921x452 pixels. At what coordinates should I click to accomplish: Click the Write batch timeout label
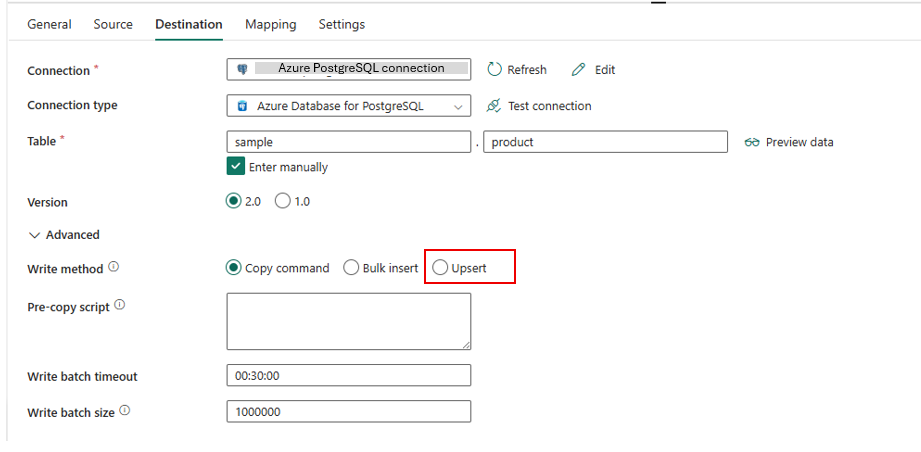click(82, 376)
